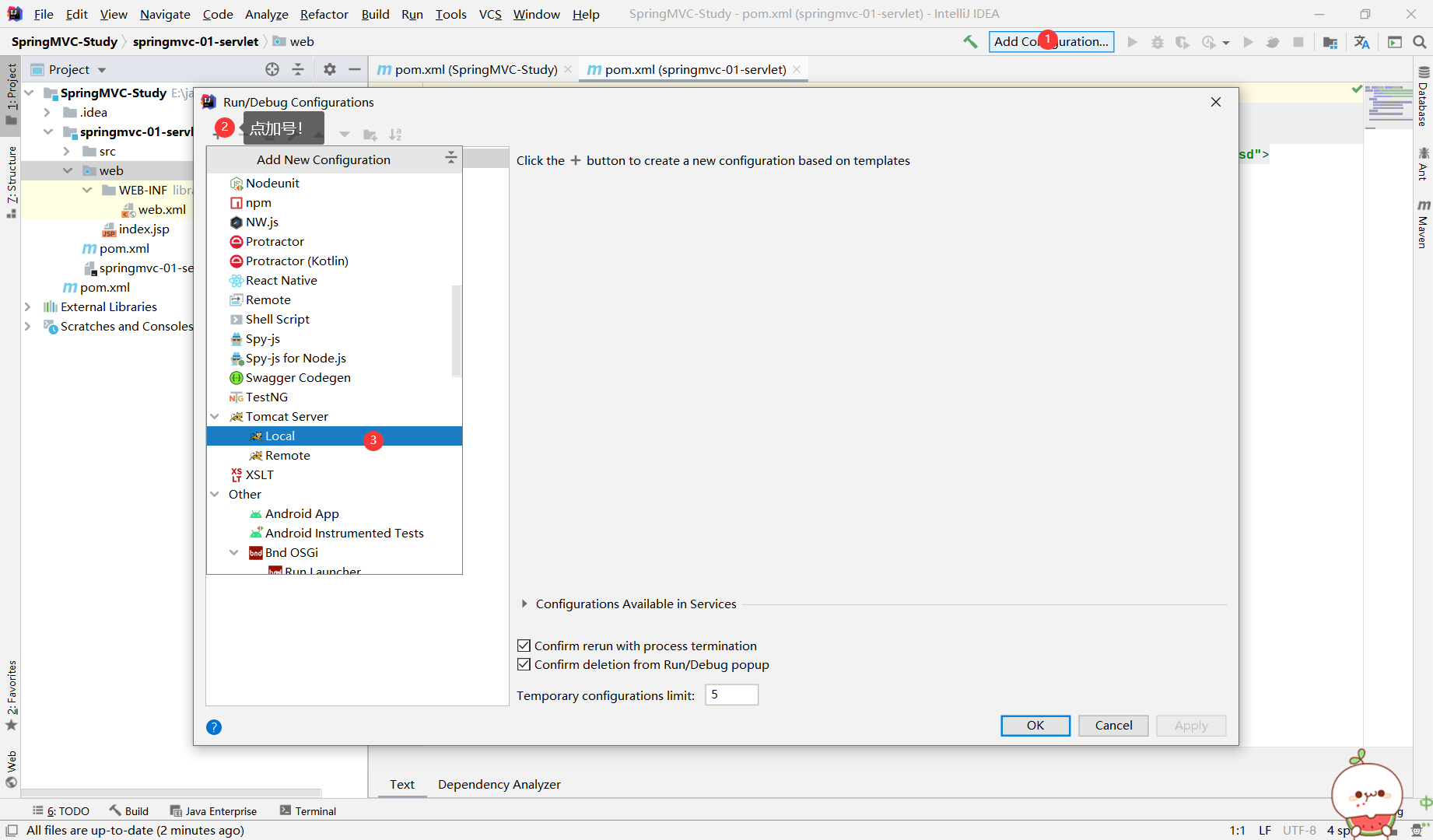Click the create folder icon in dialog toolbar
The height and width of the screenshot is (840, 1433).
tap(370, 135)
